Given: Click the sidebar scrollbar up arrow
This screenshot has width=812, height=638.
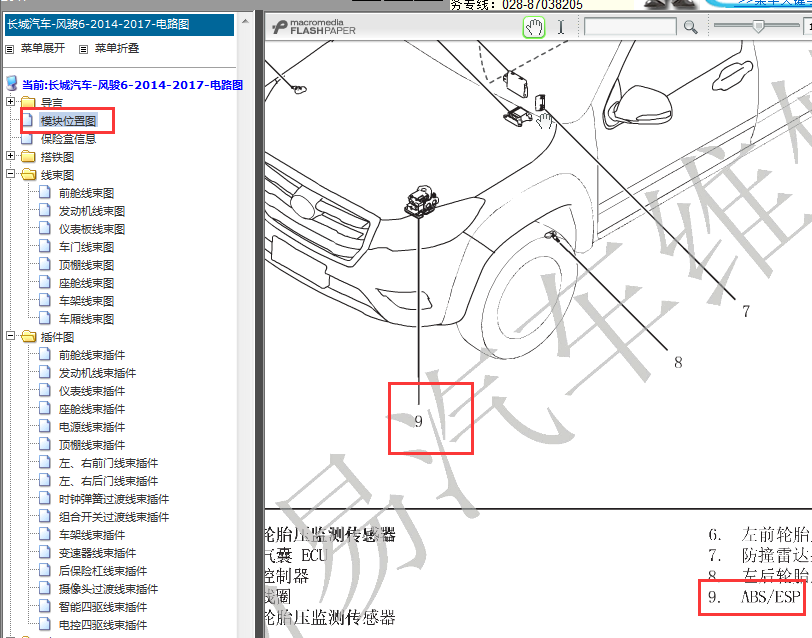Looking at the screenshot, I should 245,22.
